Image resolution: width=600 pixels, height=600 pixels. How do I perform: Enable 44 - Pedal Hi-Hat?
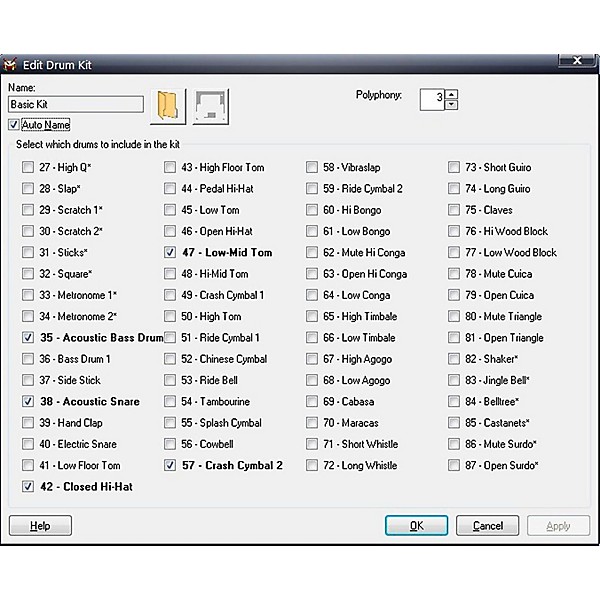tap(170, 189)
